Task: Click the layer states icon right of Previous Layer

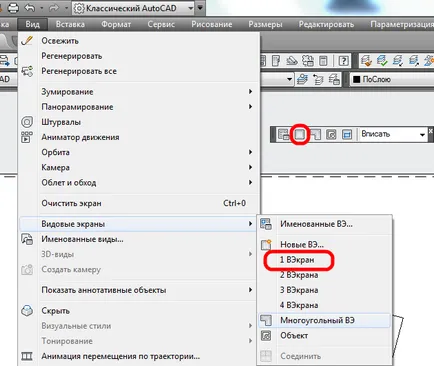Action: point(334,80)
